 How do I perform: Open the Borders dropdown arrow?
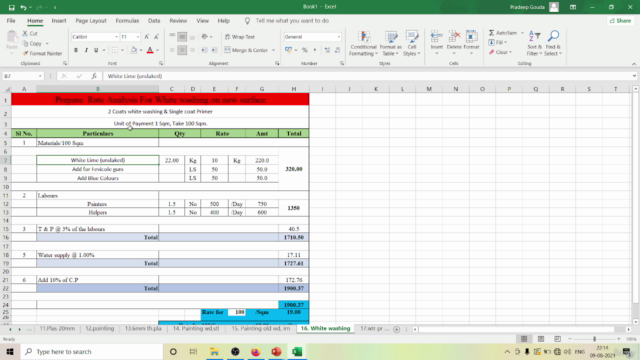pyautogui.click(x=122, y=50)
